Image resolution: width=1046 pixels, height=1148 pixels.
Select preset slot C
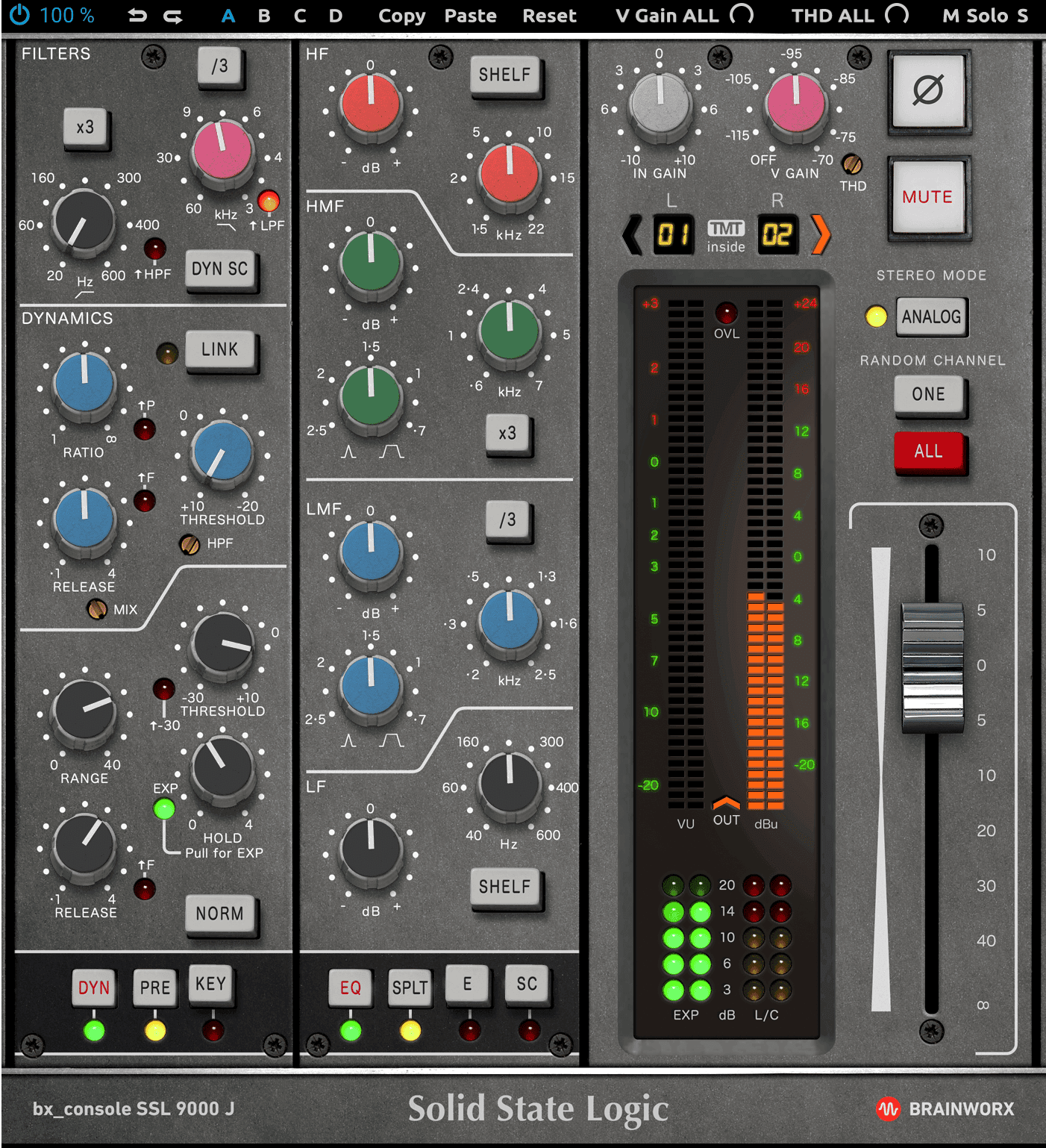coord(300,16)
